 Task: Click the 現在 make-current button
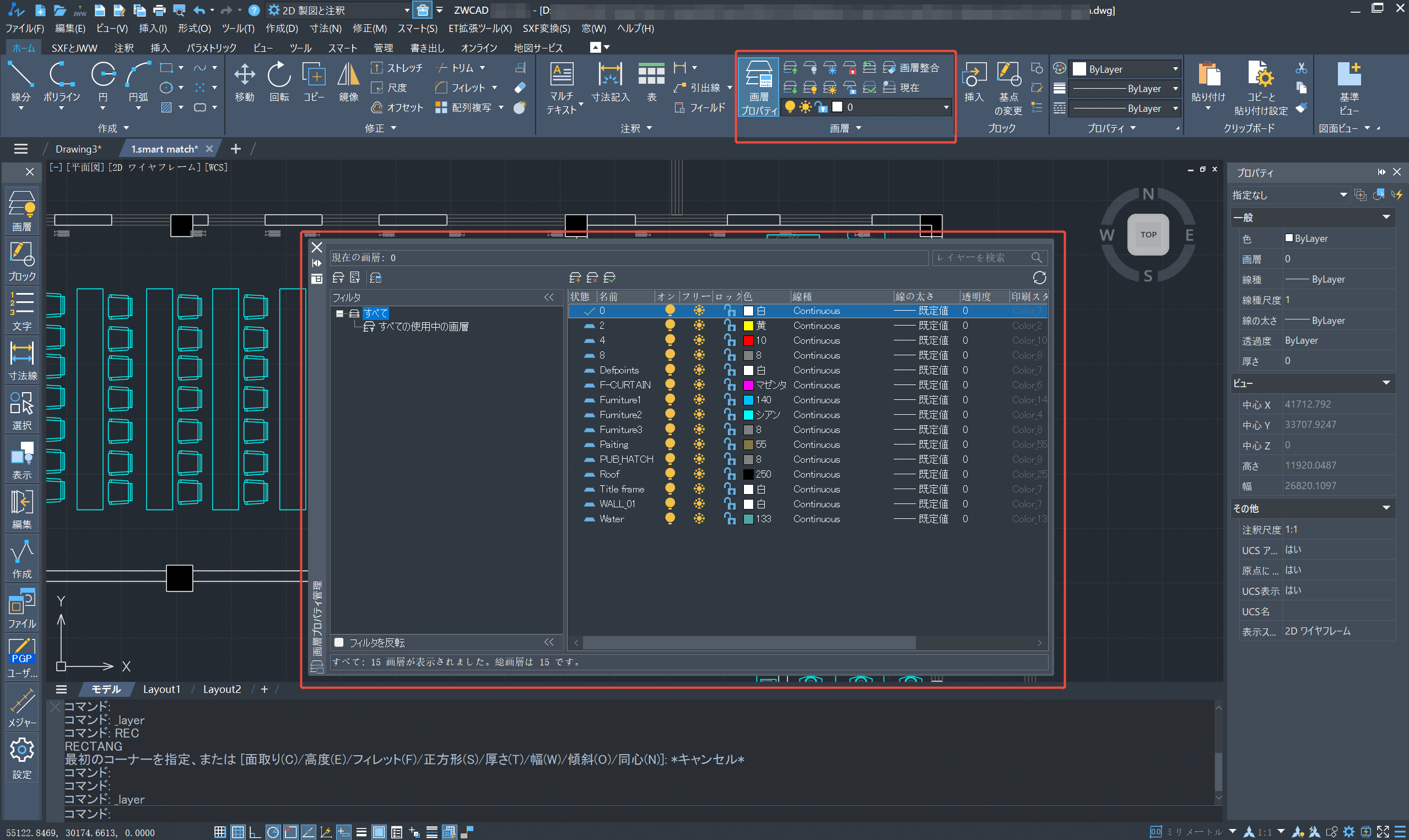coord(901,88)
